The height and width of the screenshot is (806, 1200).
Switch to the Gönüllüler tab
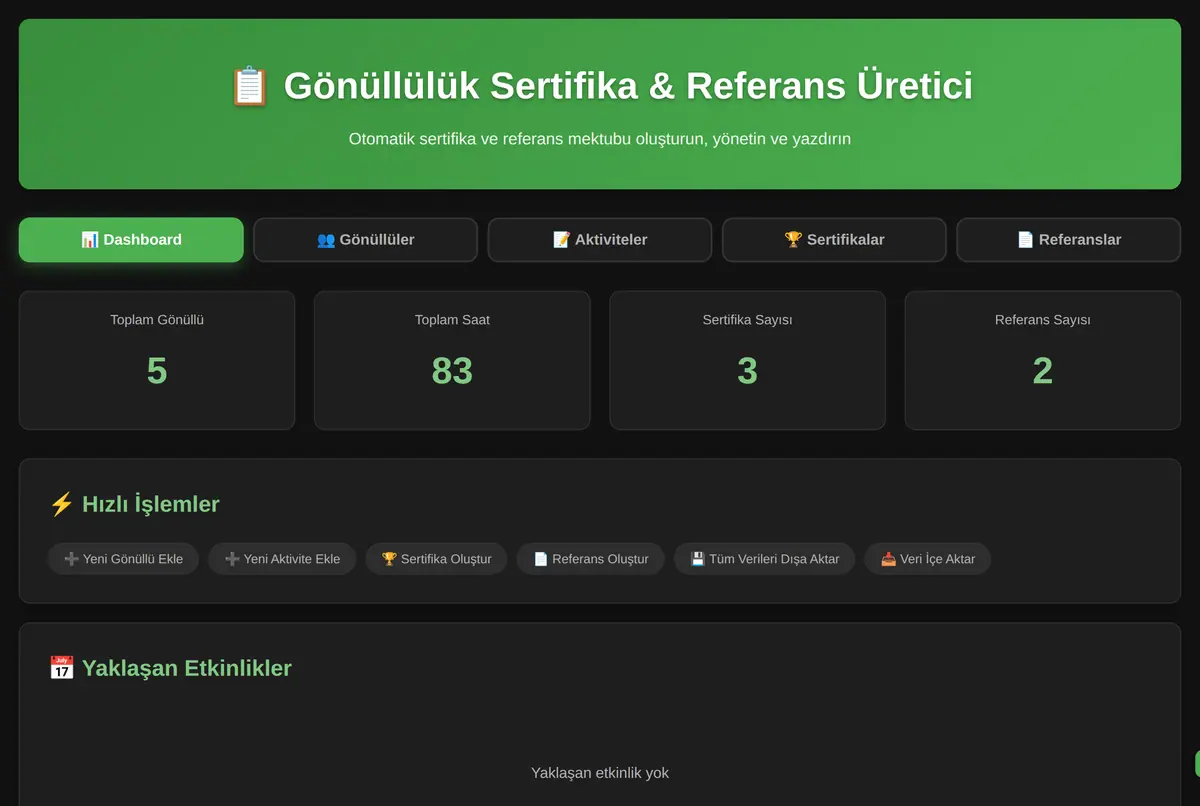(365, 240)
